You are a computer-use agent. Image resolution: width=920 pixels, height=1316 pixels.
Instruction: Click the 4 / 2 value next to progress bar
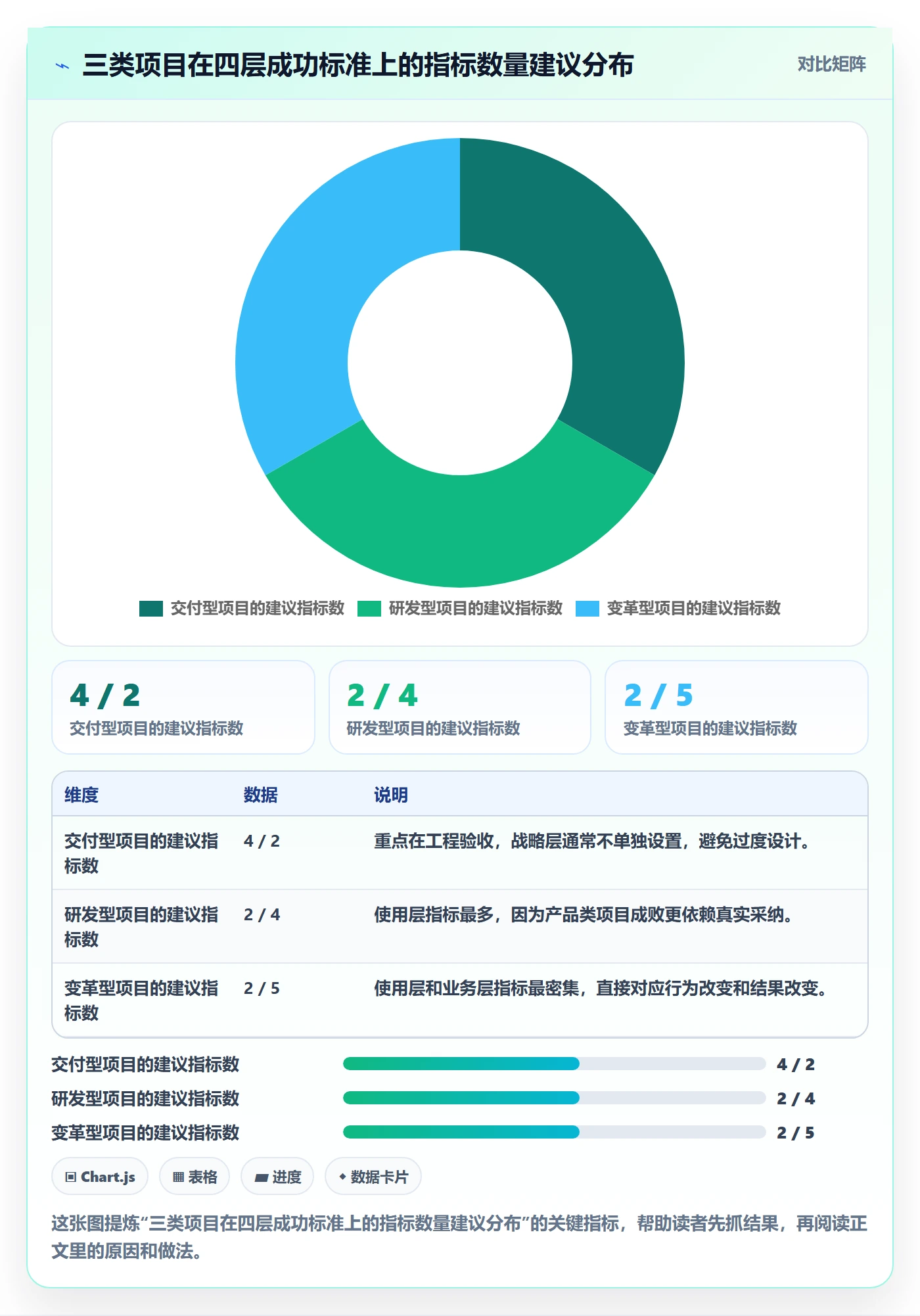point(796,1064)
